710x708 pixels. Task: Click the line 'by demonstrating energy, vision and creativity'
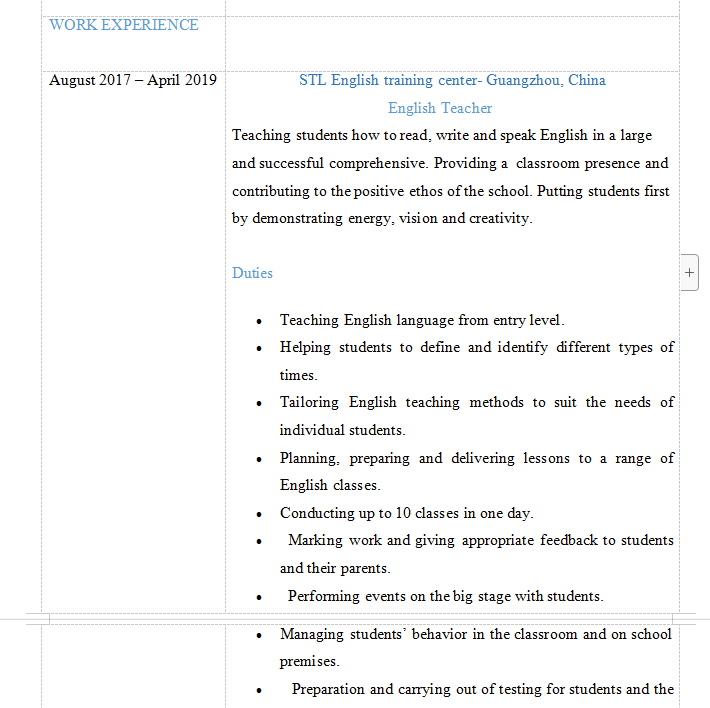(382, 218)
